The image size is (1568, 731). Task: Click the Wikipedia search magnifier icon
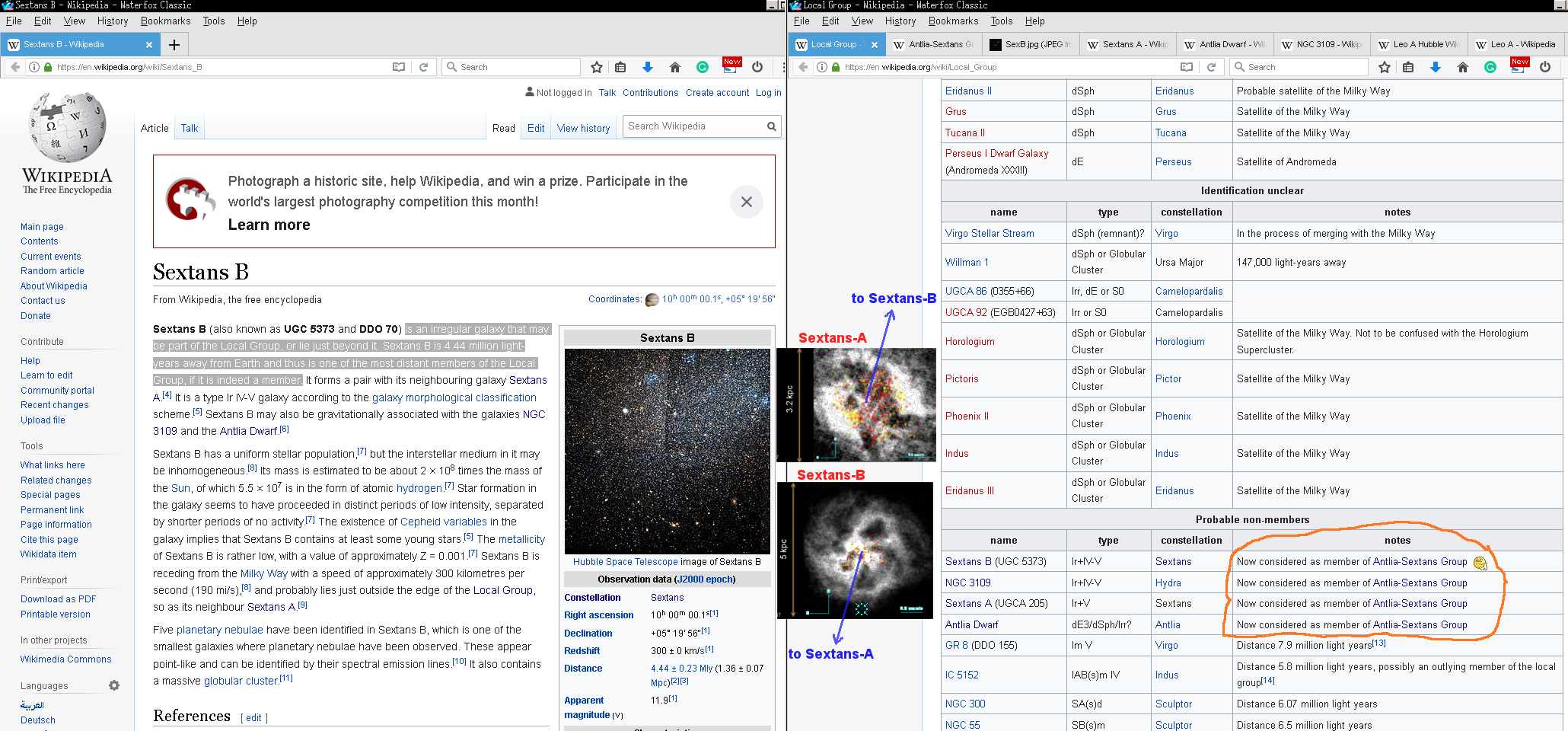pos(772,126)
